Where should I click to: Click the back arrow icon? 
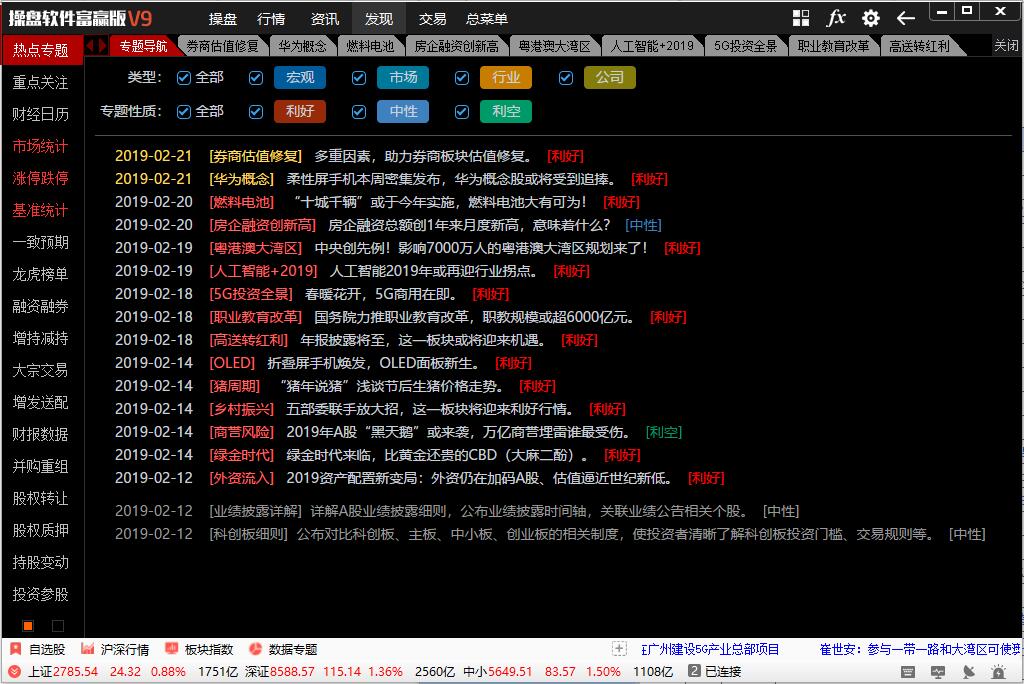[906, 18]
